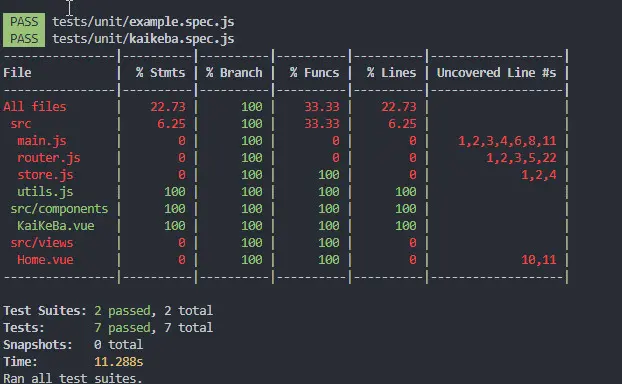Click the second green PASS badge
This screenshot has height=384, width=622.
tap(24, 38)
